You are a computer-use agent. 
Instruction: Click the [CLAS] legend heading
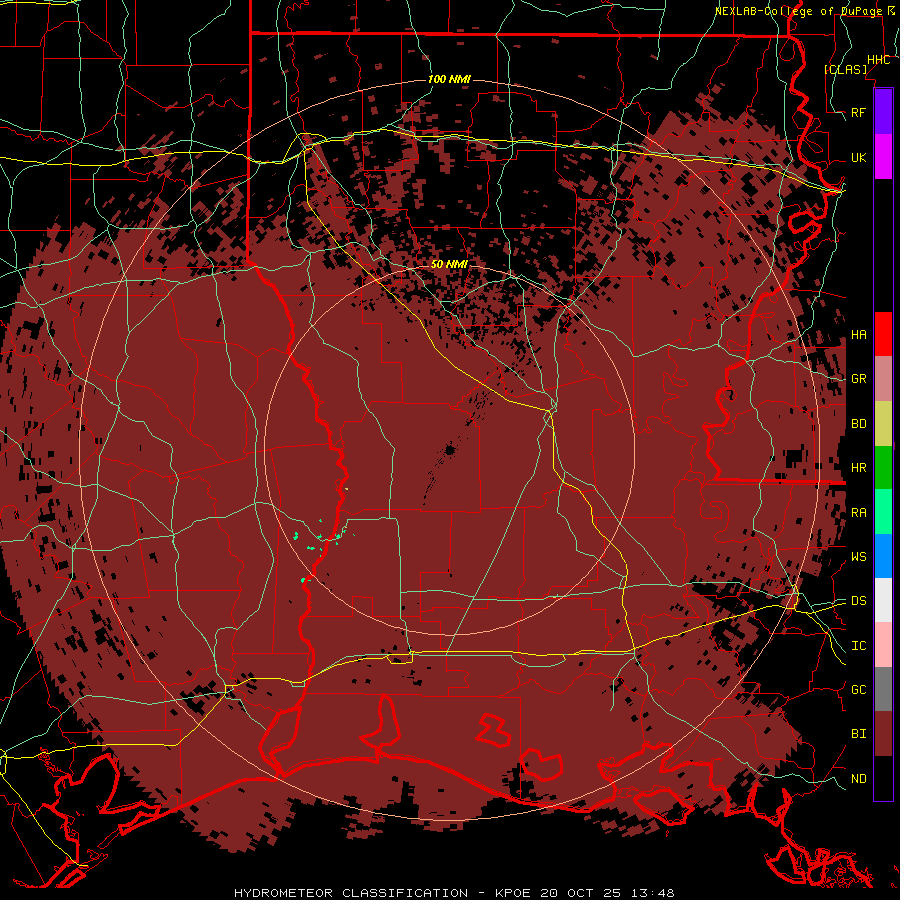click(845, 69)
